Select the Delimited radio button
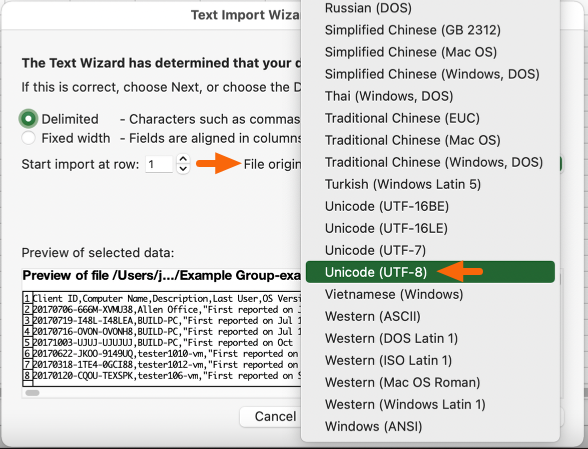 28,119
